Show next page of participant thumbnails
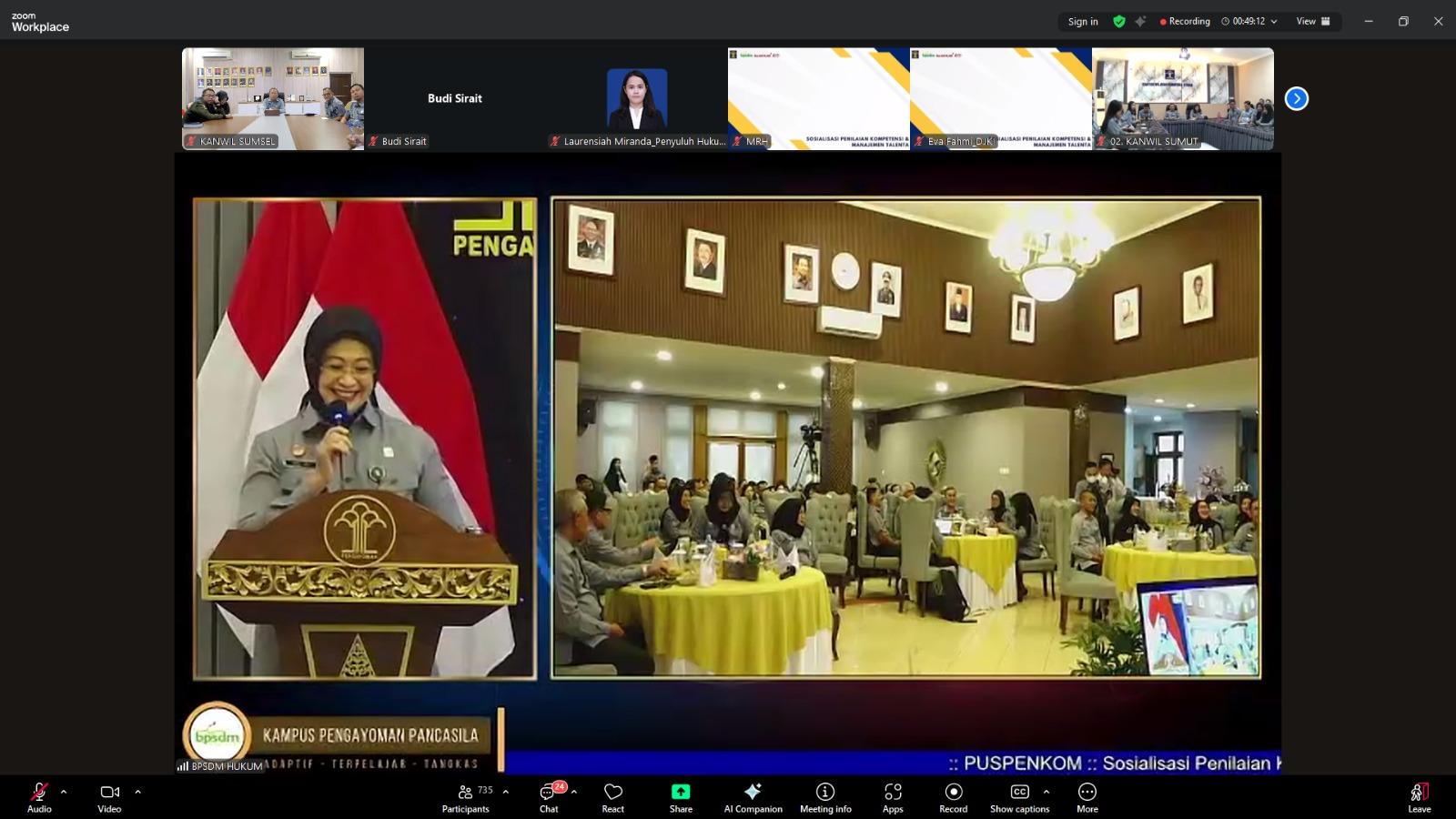 tap(1296, 98)
